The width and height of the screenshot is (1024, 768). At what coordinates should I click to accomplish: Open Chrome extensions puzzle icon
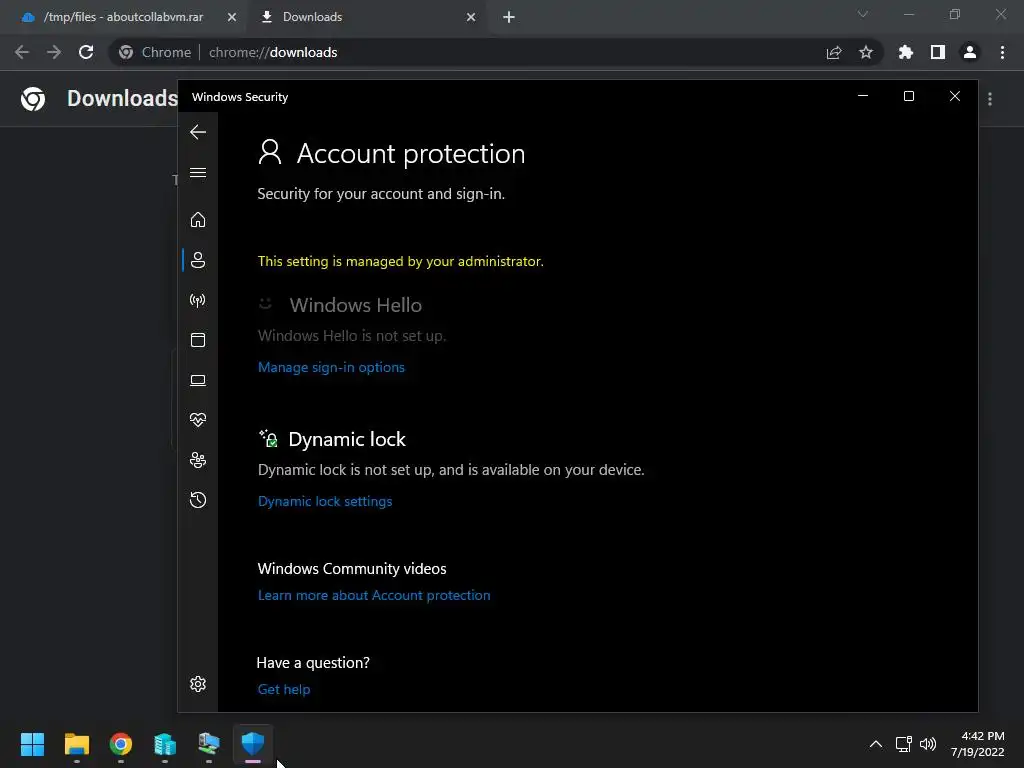point(905,52)
